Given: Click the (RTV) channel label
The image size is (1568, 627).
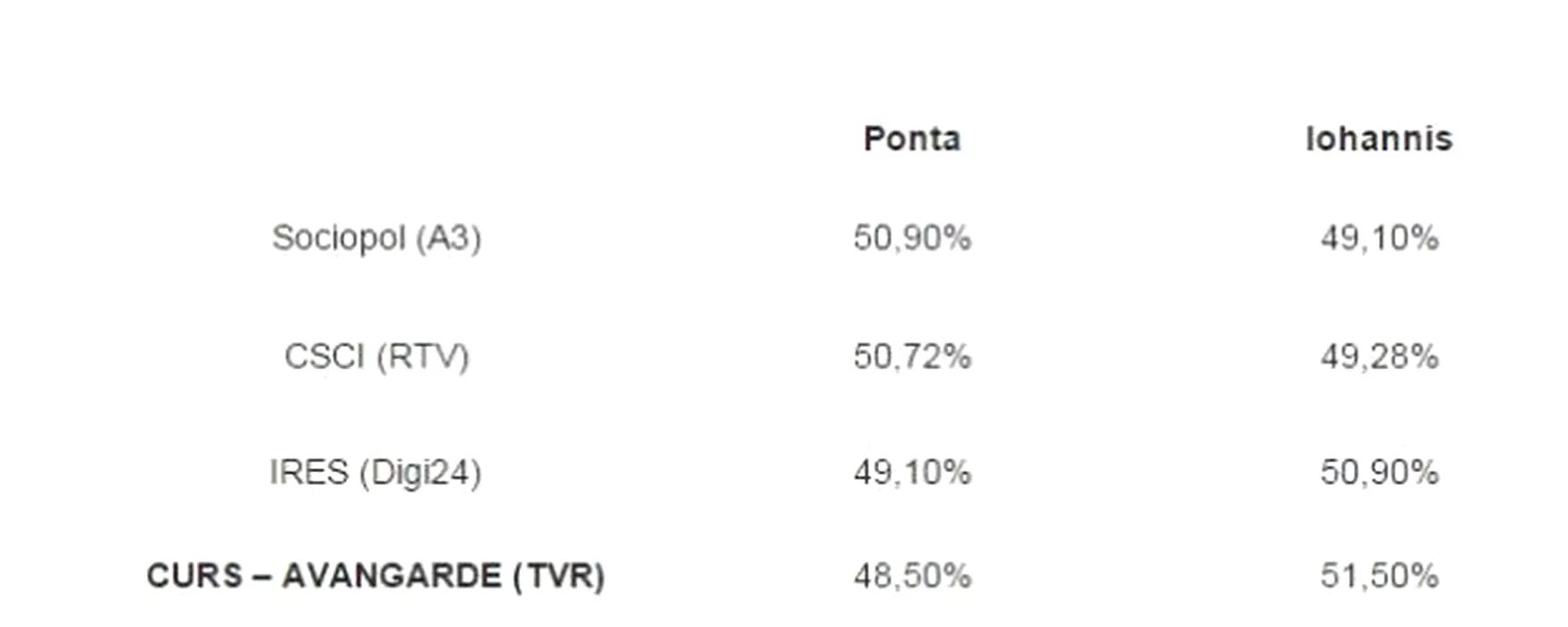Looking at the screenshot, I should [423, 356].
